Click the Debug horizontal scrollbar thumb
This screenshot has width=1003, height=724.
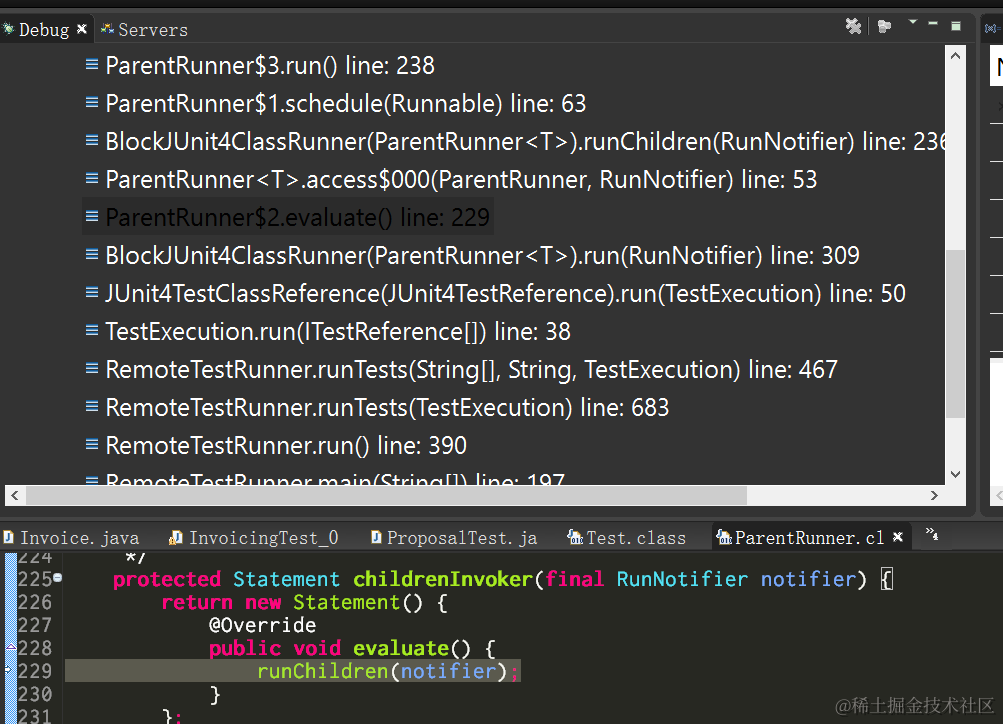(386, 495)
